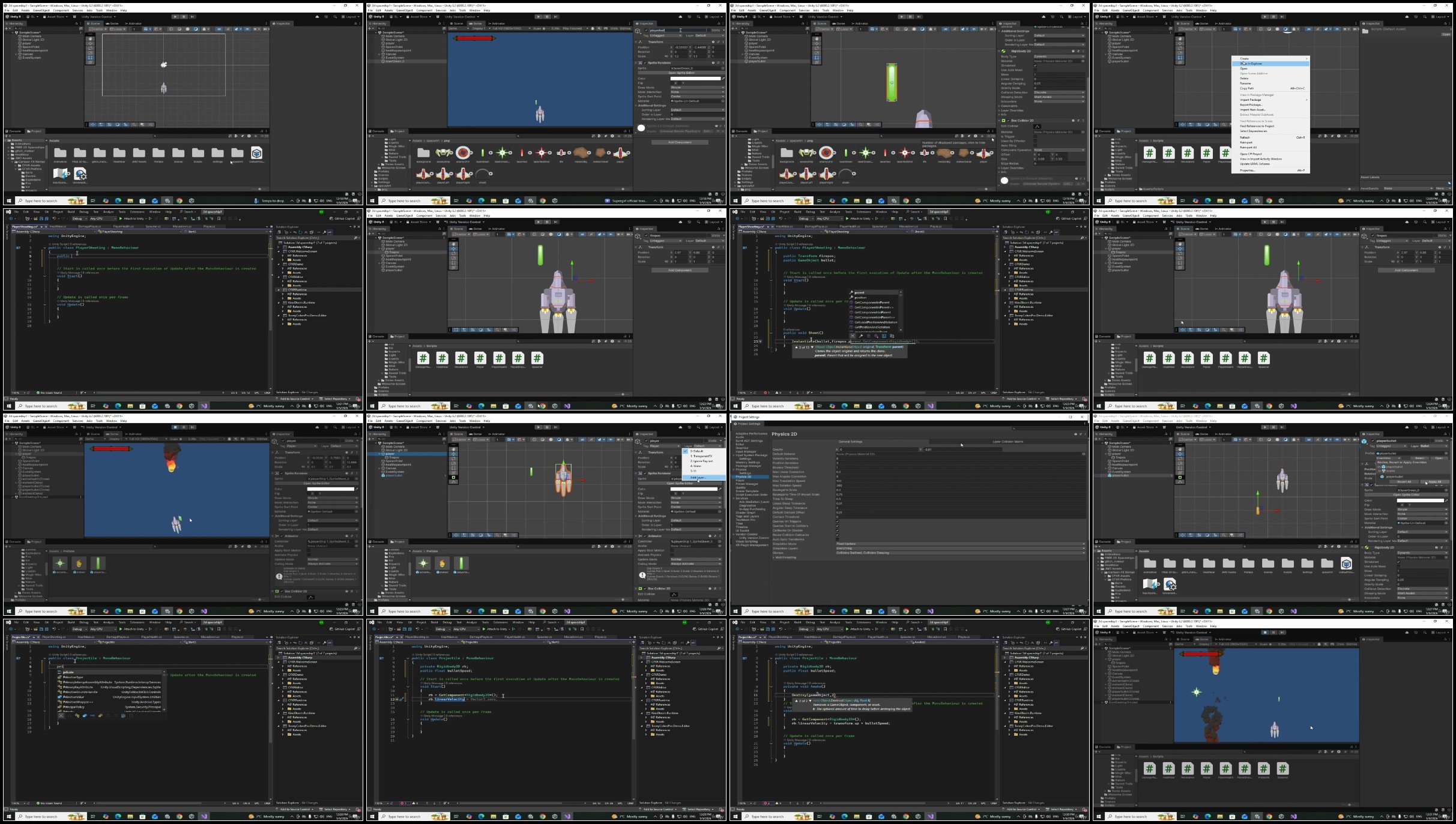Uncheck Reuse Collision Callbacks
This screenshot has width=1456, height=824.
(838, 535)
